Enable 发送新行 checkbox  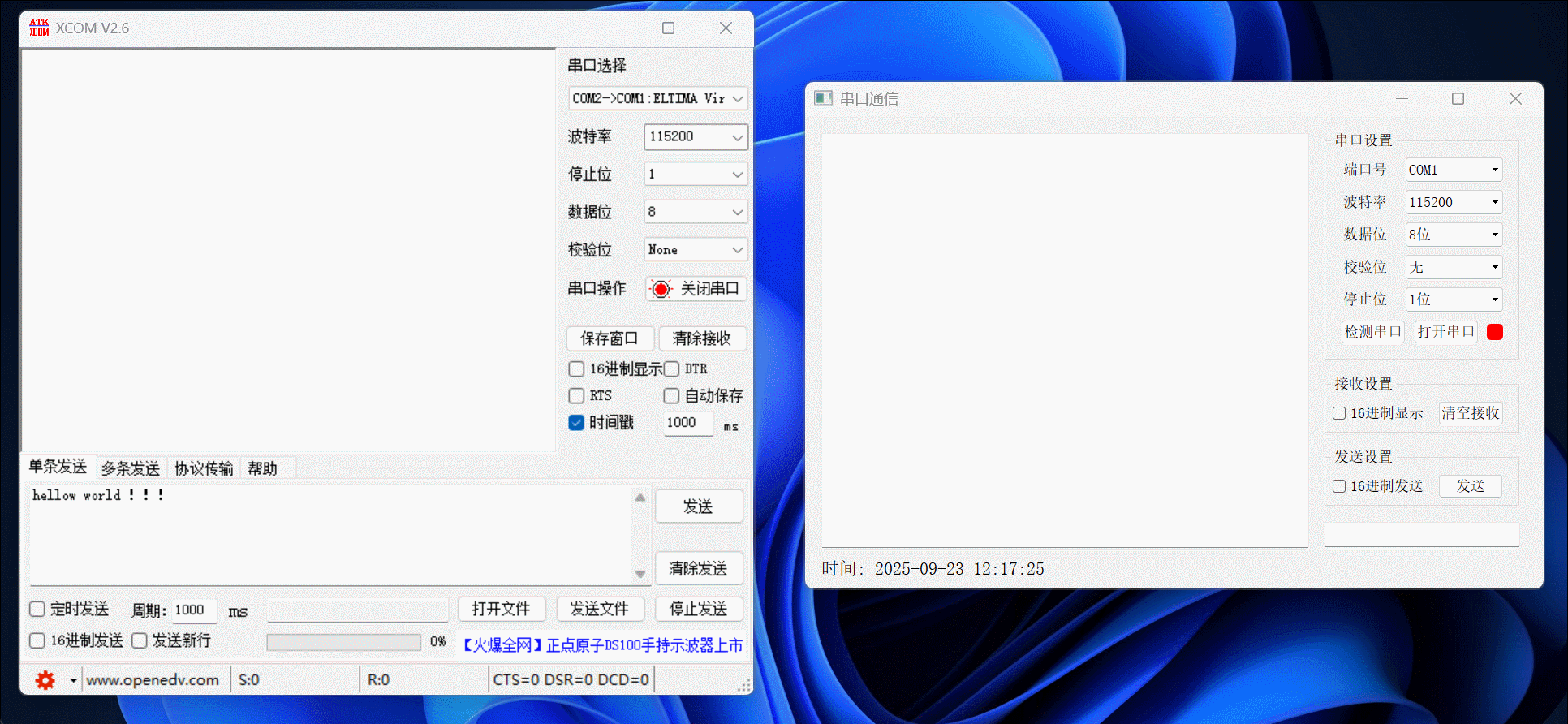pyautogui.click(x=139, y=640)
